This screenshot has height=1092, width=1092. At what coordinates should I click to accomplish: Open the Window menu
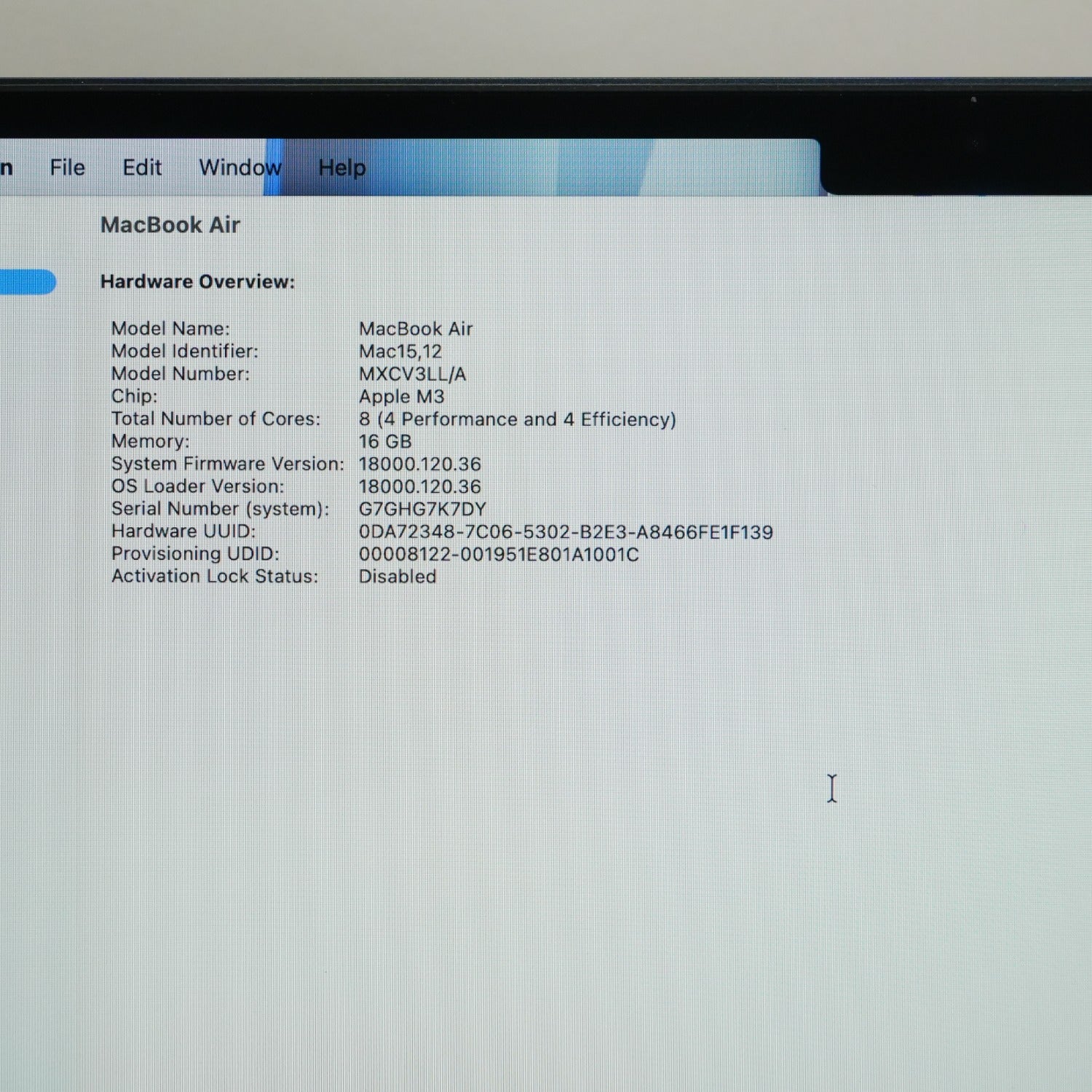[x=240, y=167]
